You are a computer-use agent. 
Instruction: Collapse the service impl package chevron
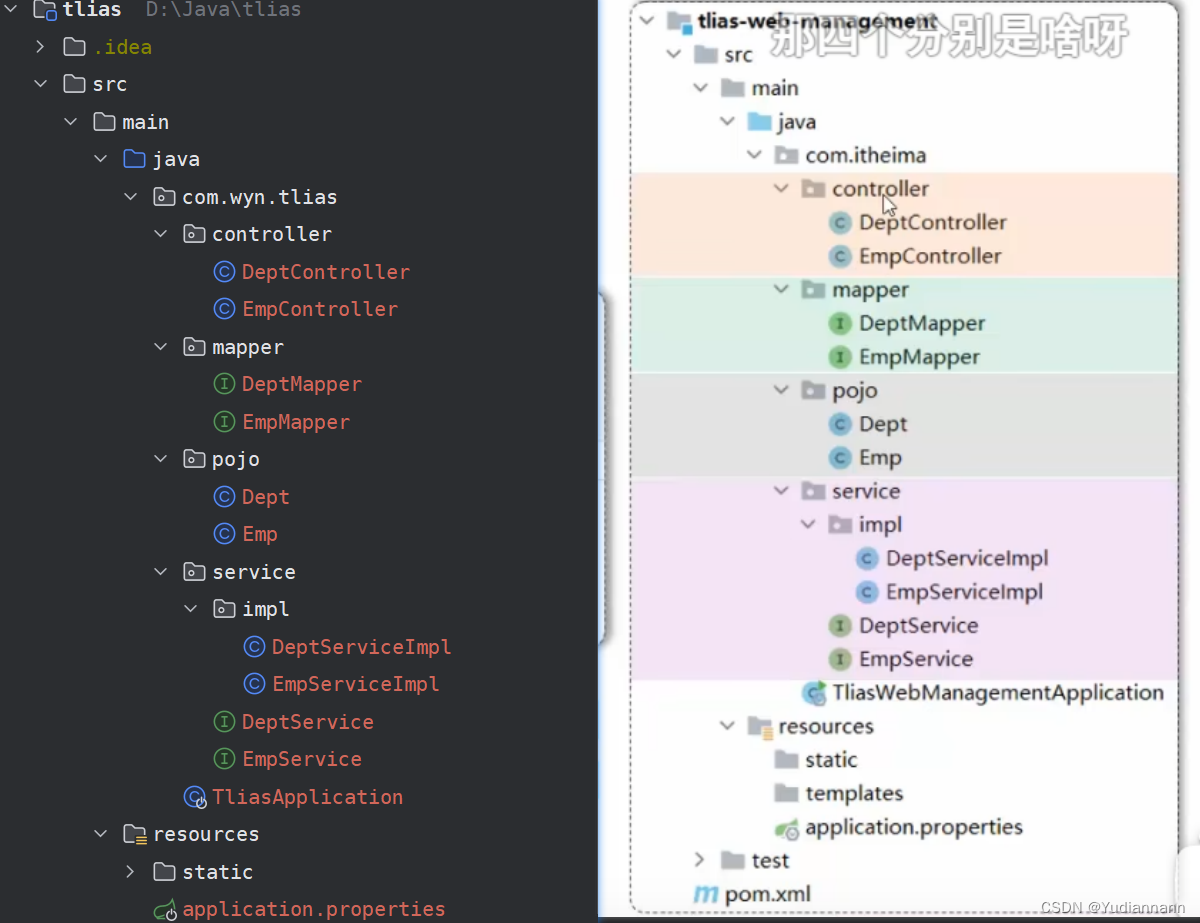pyautogui.click(x=190, y=608)
